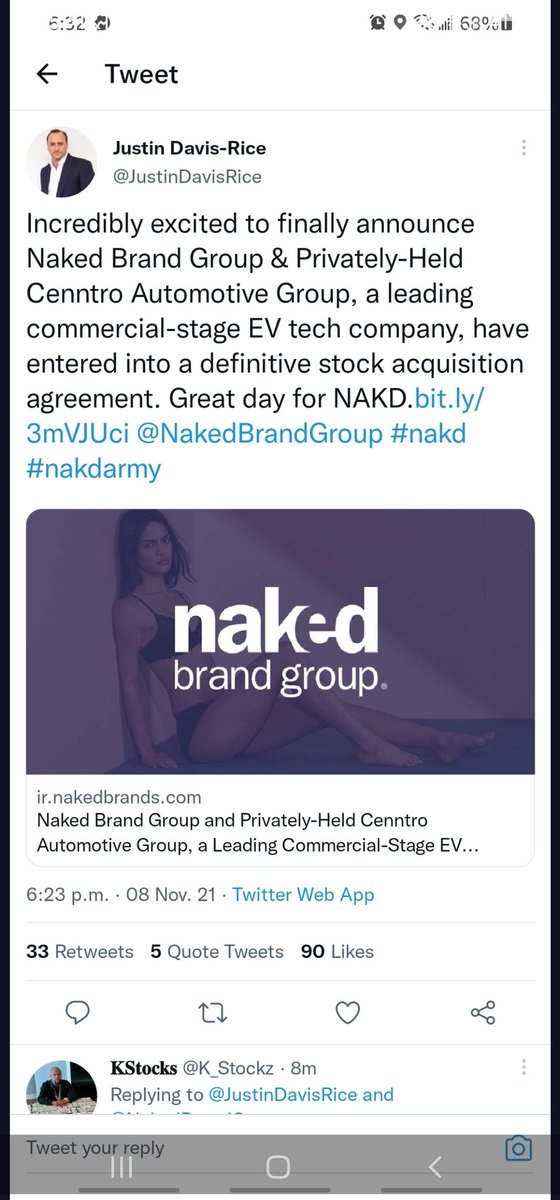Open KStocks reply avatar
The image size is (560, 1200).
point(60,1089)
